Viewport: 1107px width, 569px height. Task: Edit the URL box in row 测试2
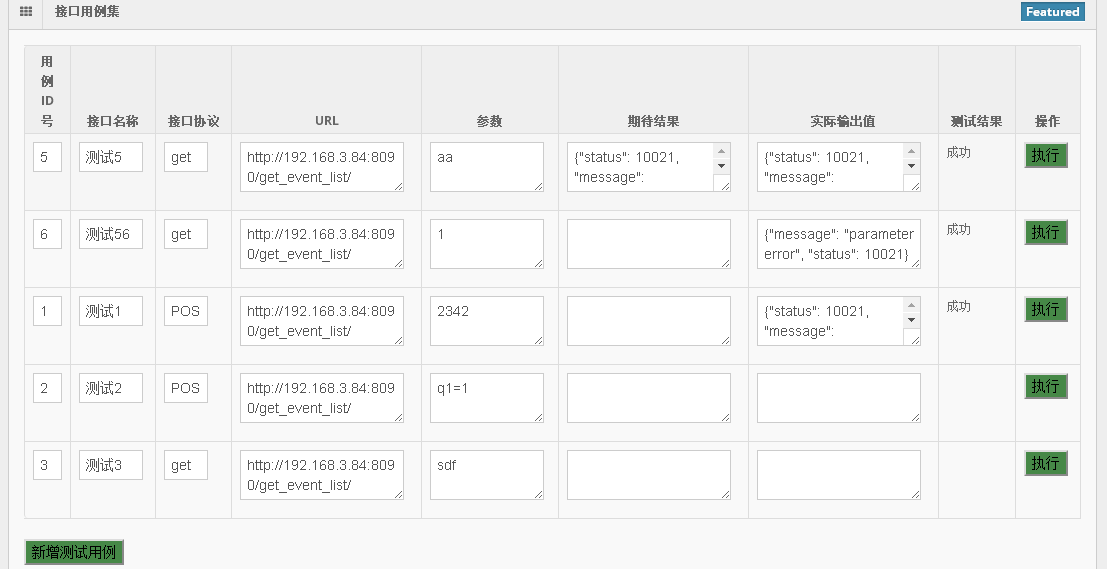[322, 397]
